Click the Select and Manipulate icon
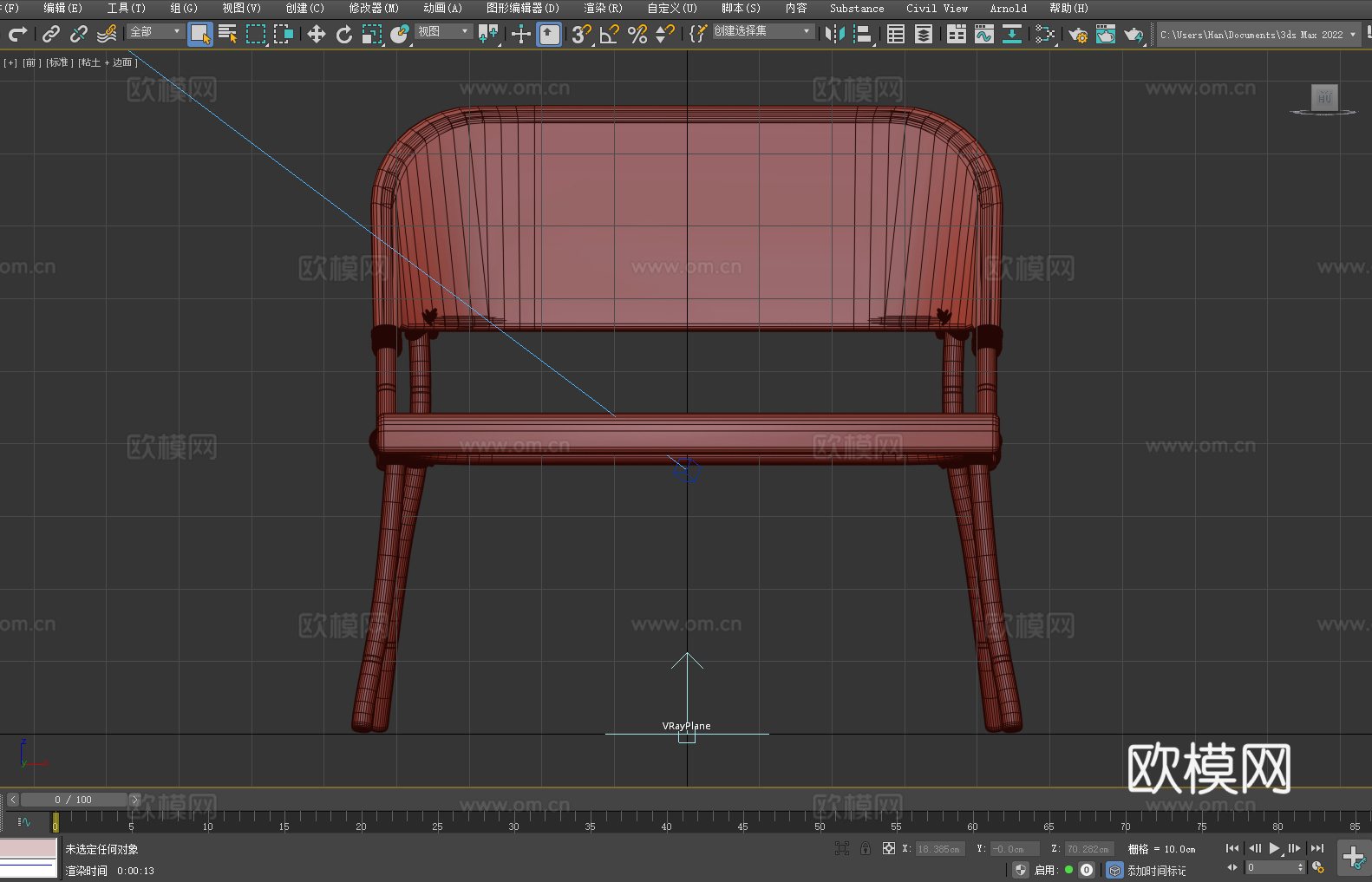Image resolution: width=1372 pixels, height=882 pixels. point(521,34)
